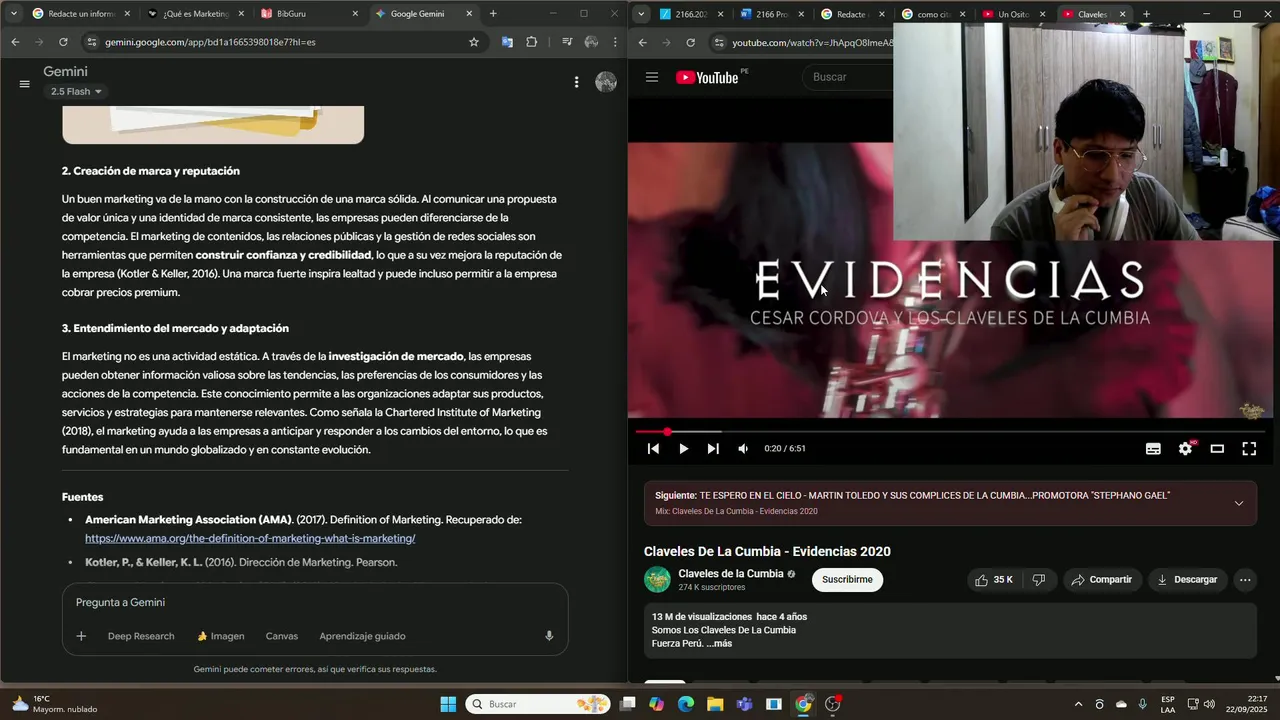Image resolution: width=1280 pixels, height=720 pixels.
Task: Open Canvas in Gemini prompt bar
Action: (282, 636)
